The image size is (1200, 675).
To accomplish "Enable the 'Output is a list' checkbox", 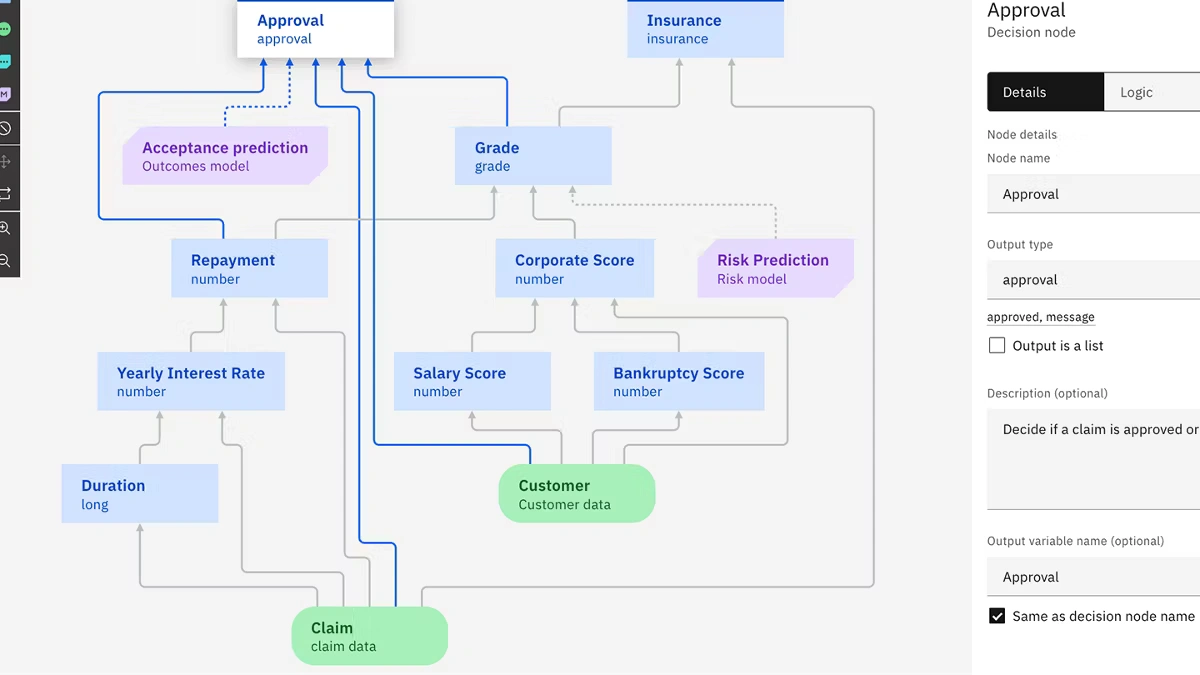I will click(x=997, y=346).
